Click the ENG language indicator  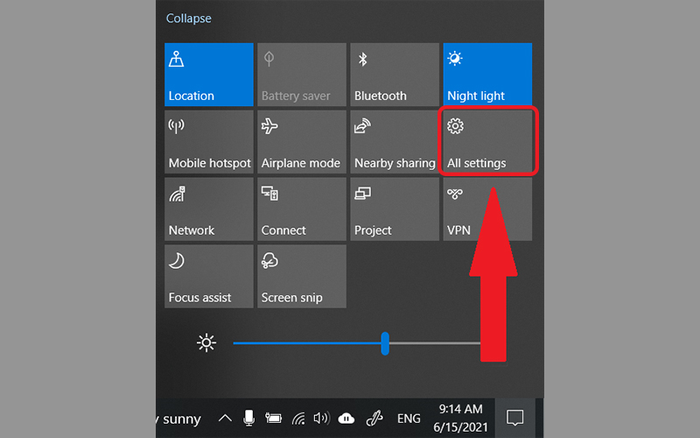pos(410,418)
